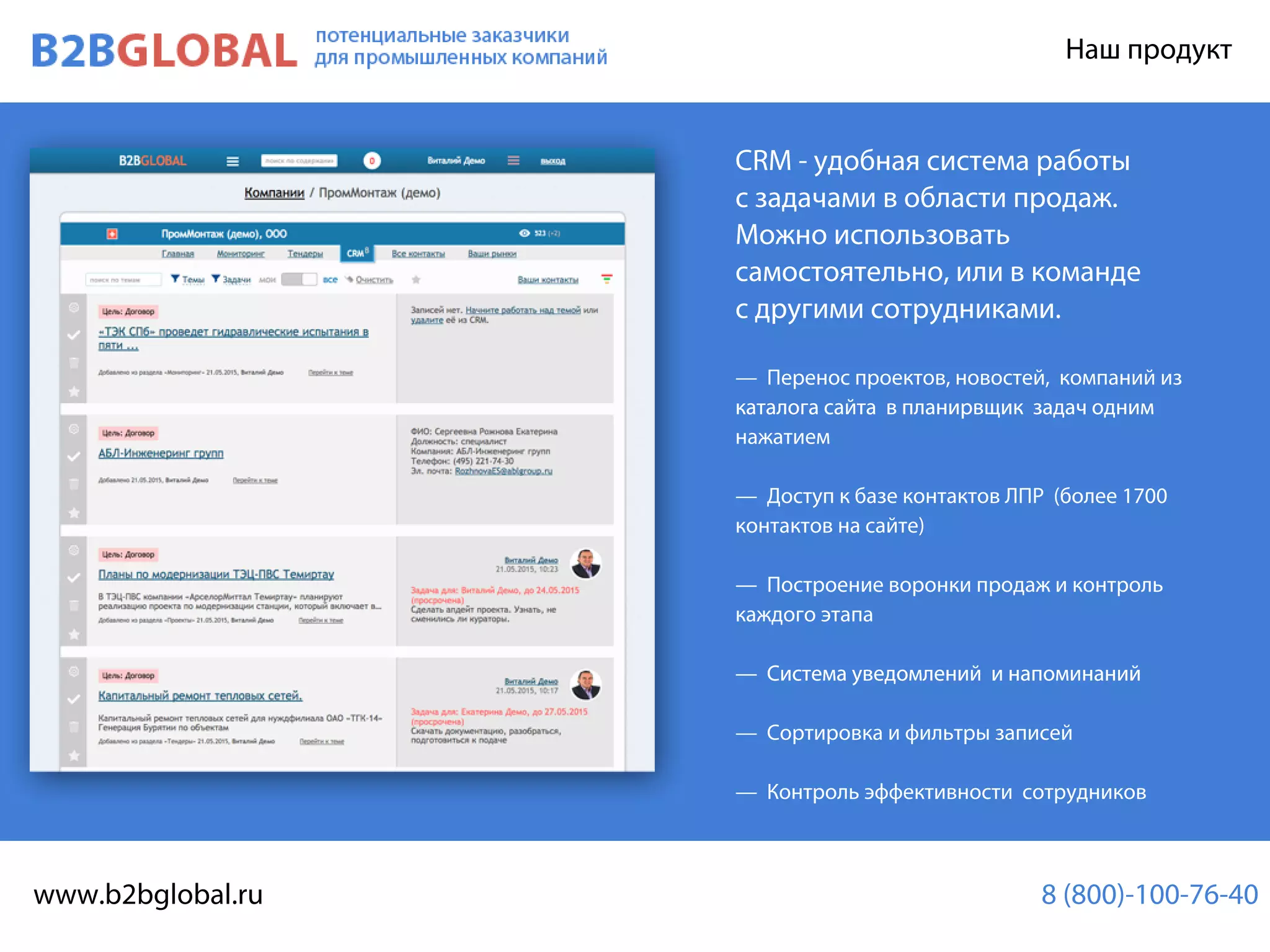Click the star icon on the Капитальный ремонт row

pos(74,755)
